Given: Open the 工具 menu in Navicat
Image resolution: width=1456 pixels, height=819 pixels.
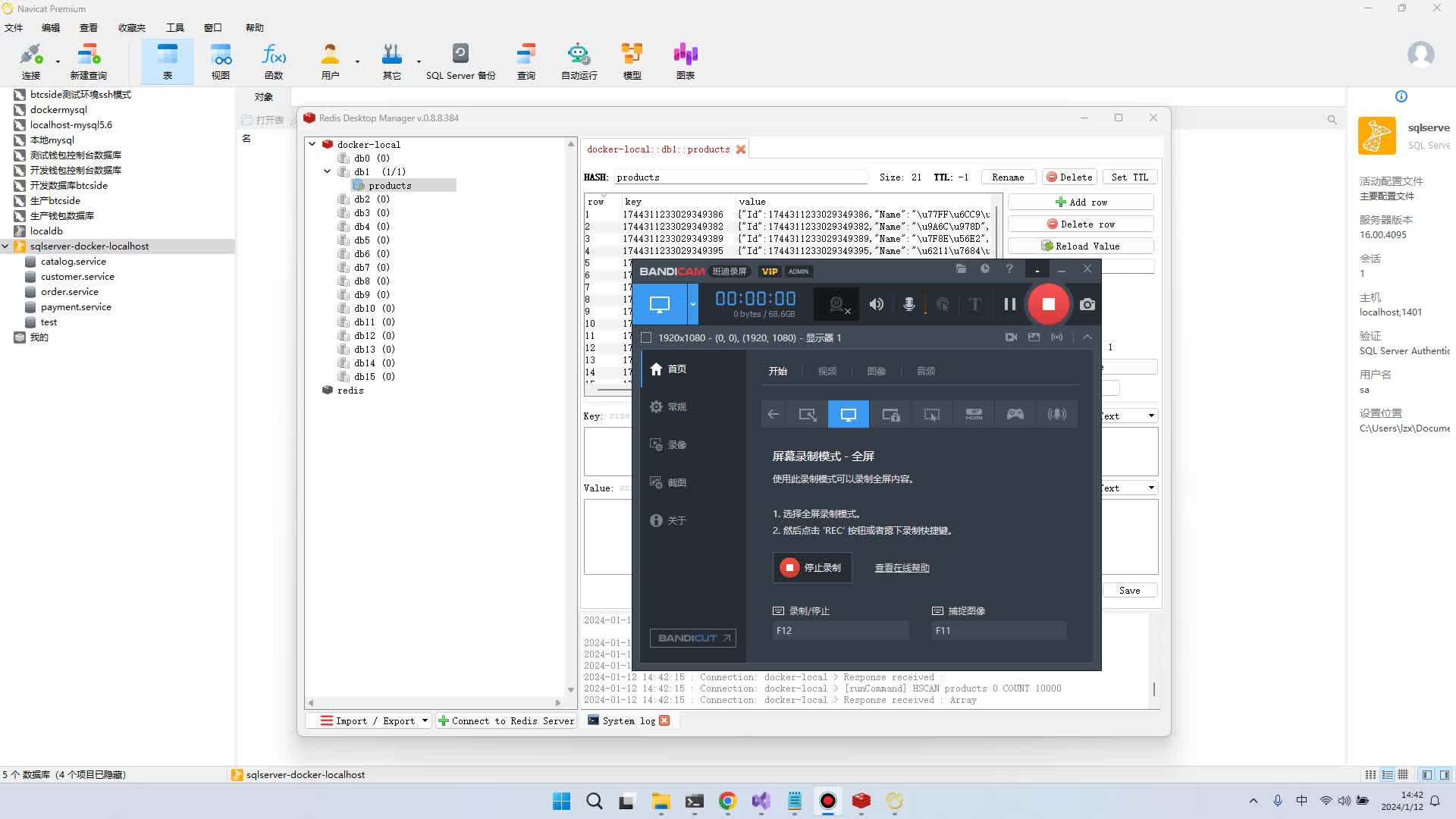Looking at the screenshot, I should (174, 27).
